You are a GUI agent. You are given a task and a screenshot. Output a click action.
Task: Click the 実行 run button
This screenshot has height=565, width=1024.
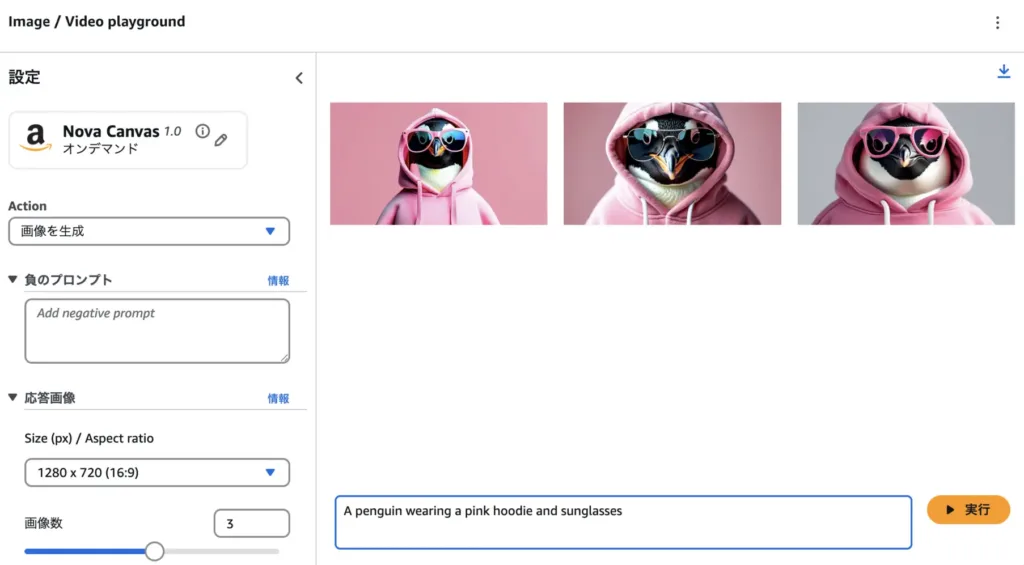click(968, 509)
